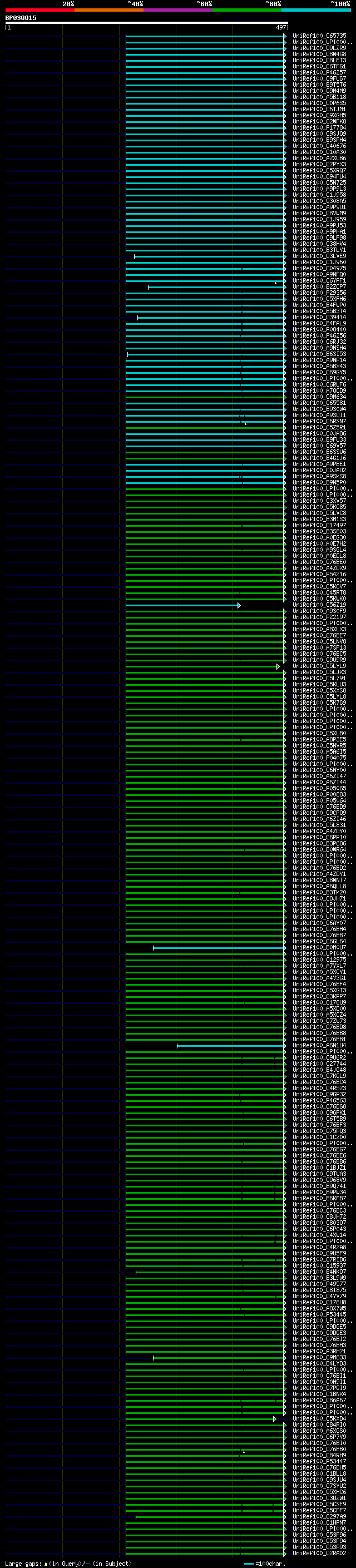The width and height of the screenshot is (356, 1568).
Task: Click hit label UniRef100_B9FU33
Action: 319,440
